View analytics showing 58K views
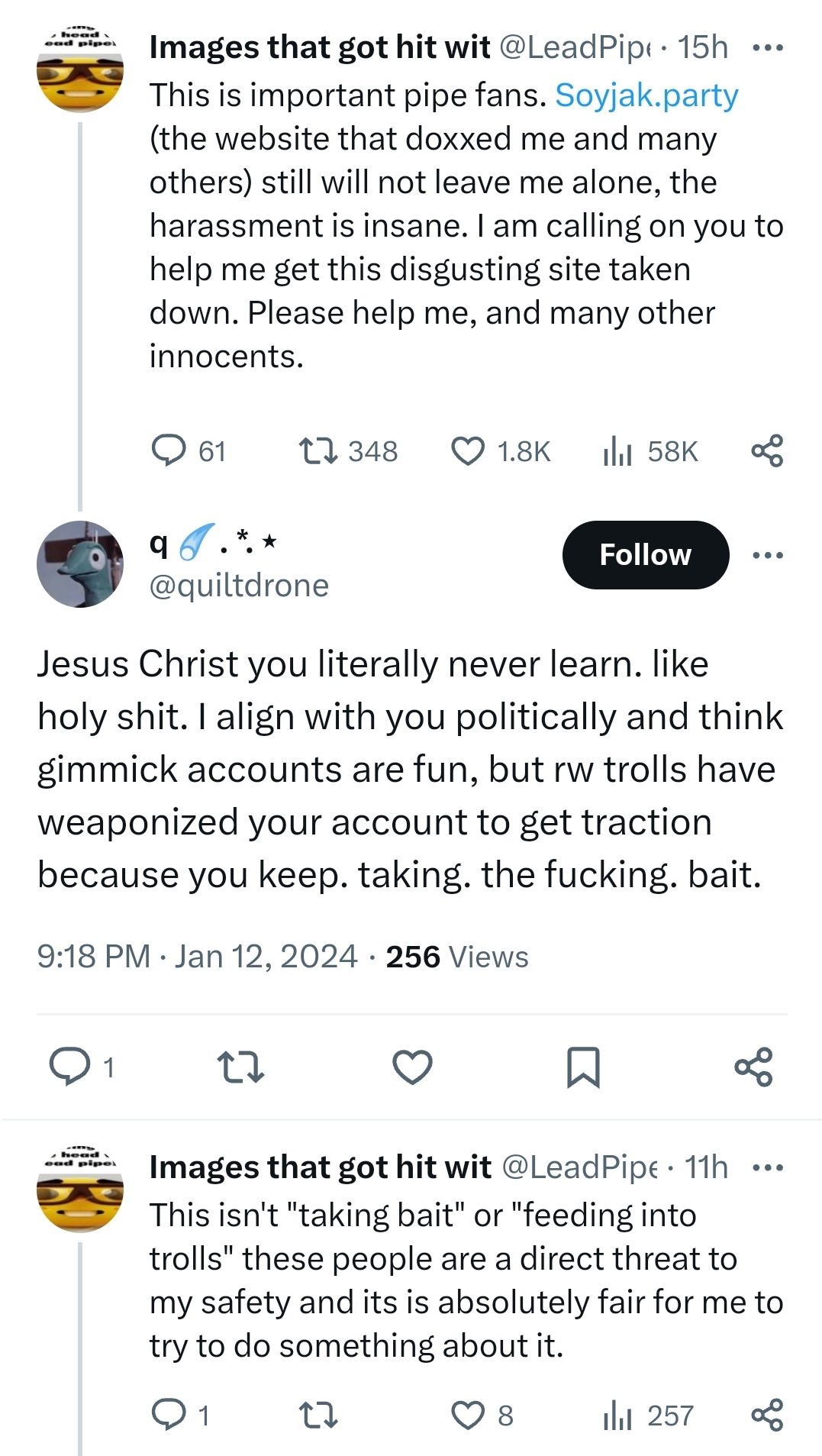Image resolution: width=822 pixels, height=1456 pixels. 617,450
